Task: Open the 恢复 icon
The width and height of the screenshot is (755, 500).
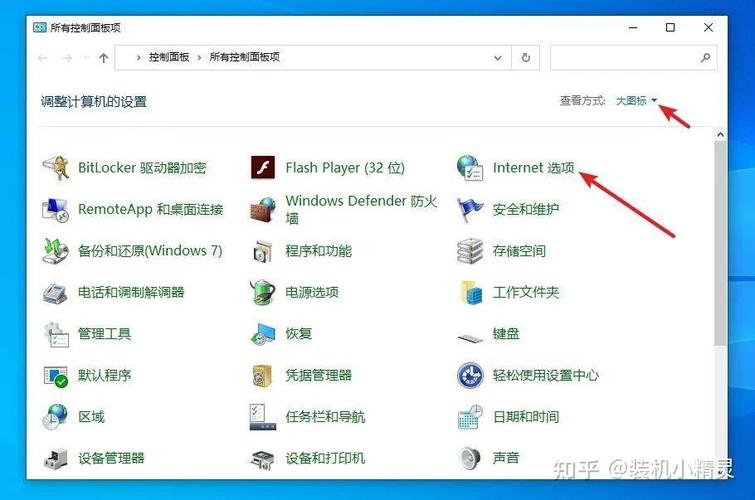Action: pyautogui.click(x=263, y=334)
